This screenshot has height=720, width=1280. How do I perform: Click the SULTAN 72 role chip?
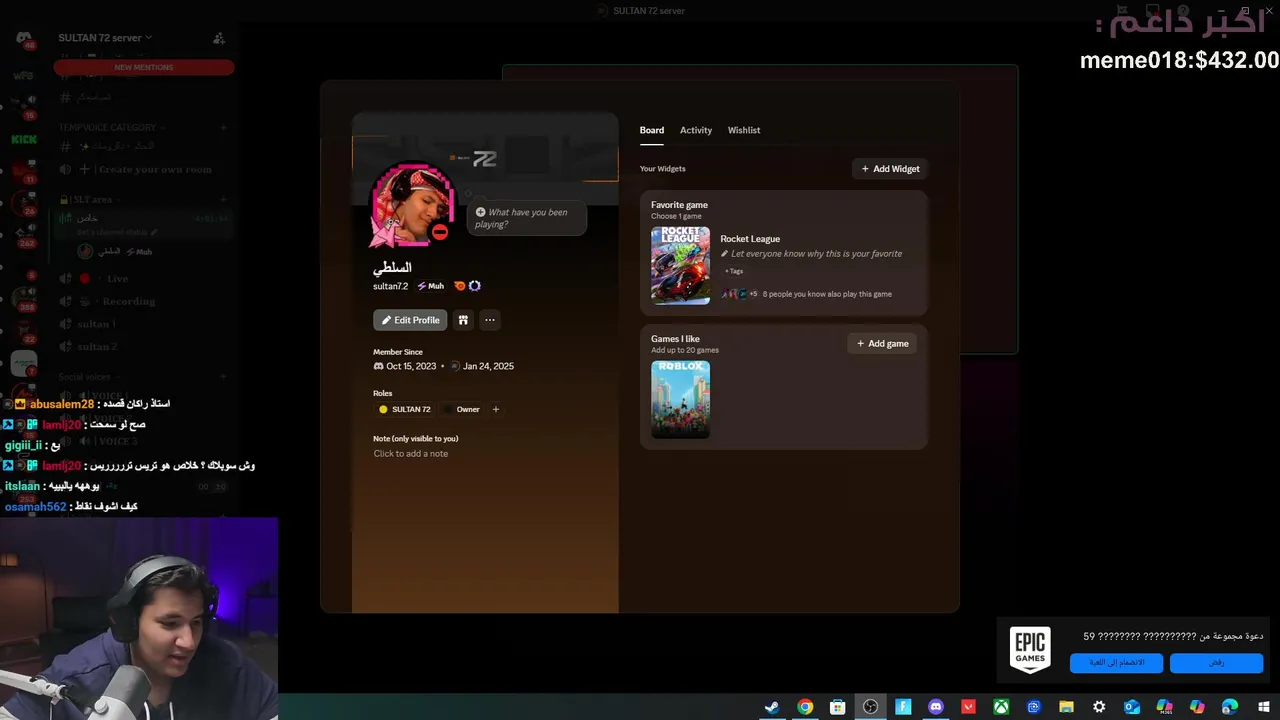click(405, 409)
